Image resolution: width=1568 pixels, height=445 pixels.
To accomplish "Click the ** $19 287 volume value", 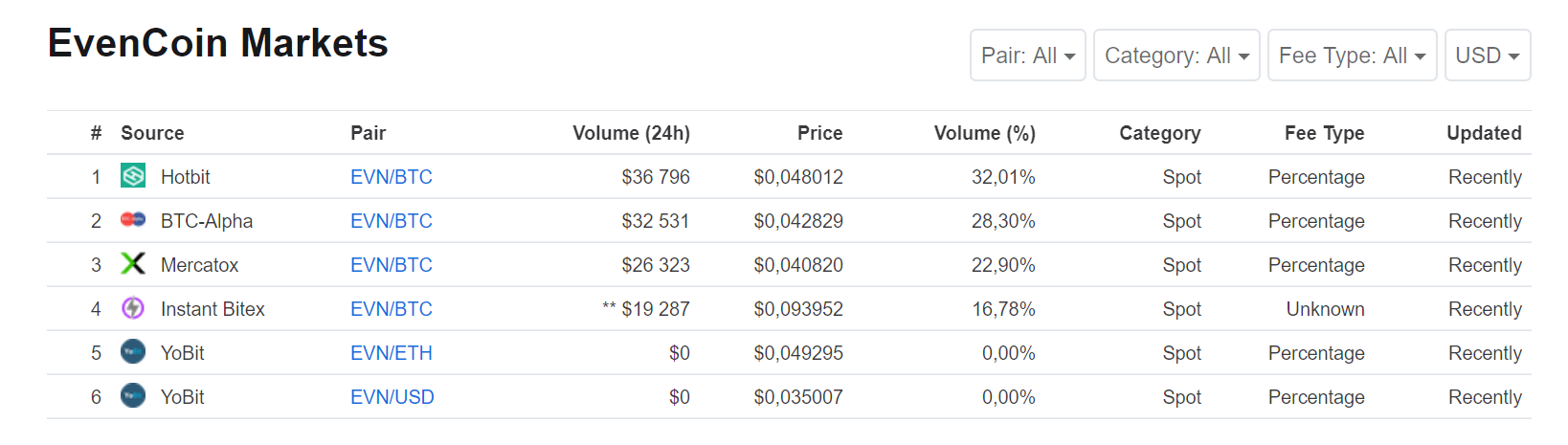I will (646, 309).
